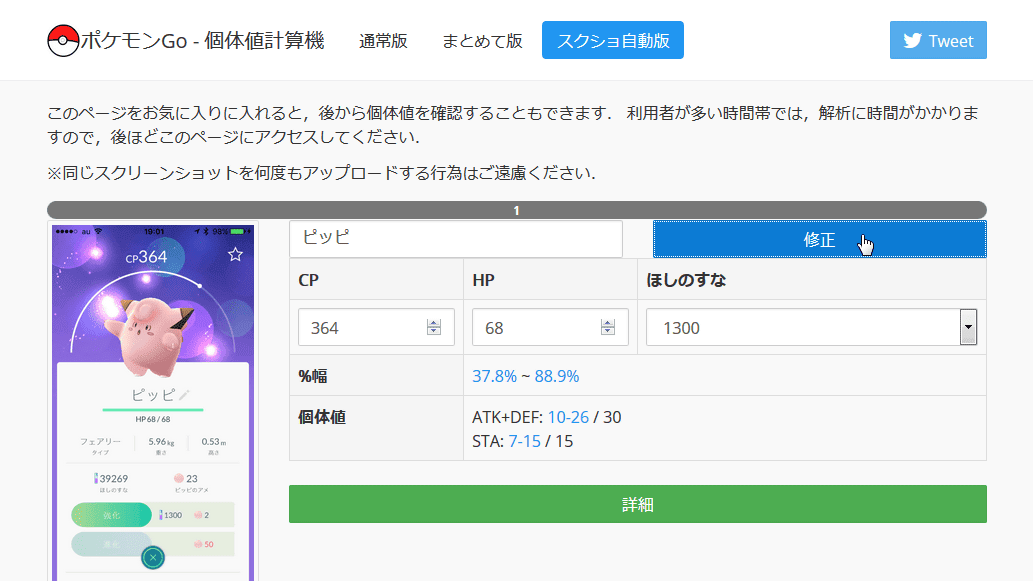Click the green 強化 power-up button in screenshot

[x=111, y=515]
